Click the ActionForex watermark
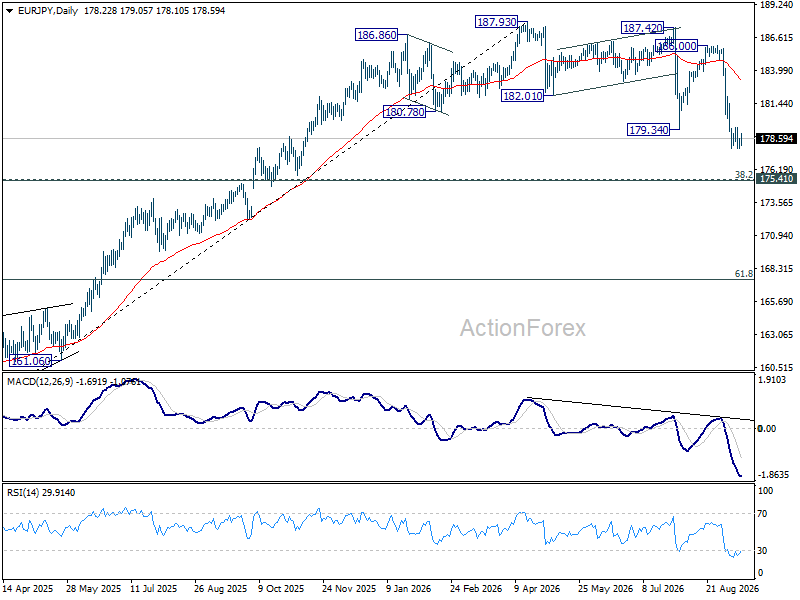This screenshot has width=800, height=600. pyautogui.click(x=523, y=328)
